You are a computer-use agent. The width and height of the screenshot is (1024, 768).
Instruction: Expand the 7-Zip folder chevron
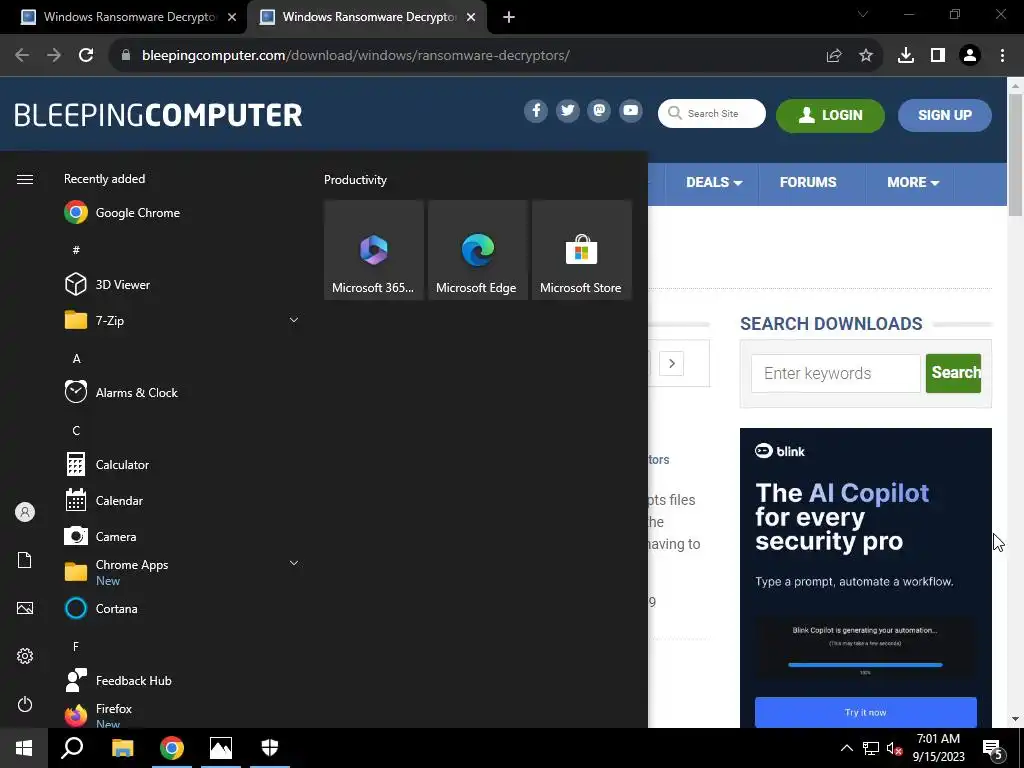point(294,320)
